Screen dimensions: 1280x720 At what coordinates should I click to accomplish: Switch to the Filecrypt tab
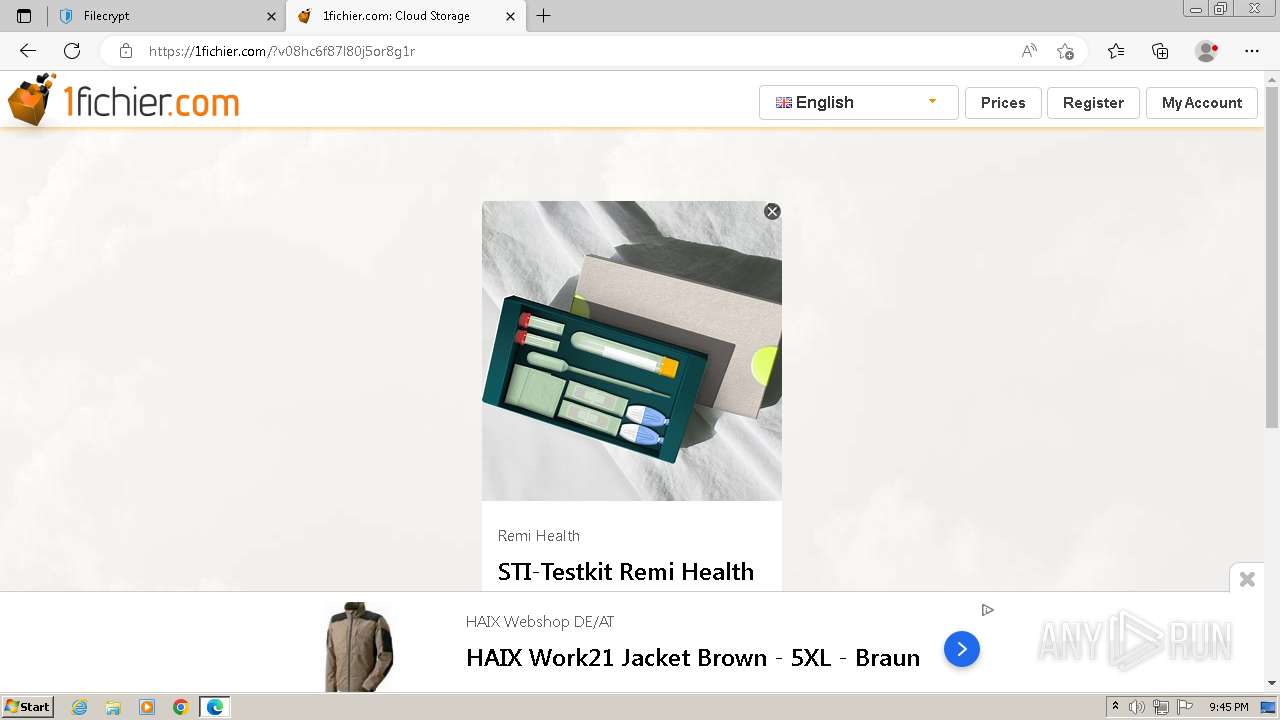(166, 16)
